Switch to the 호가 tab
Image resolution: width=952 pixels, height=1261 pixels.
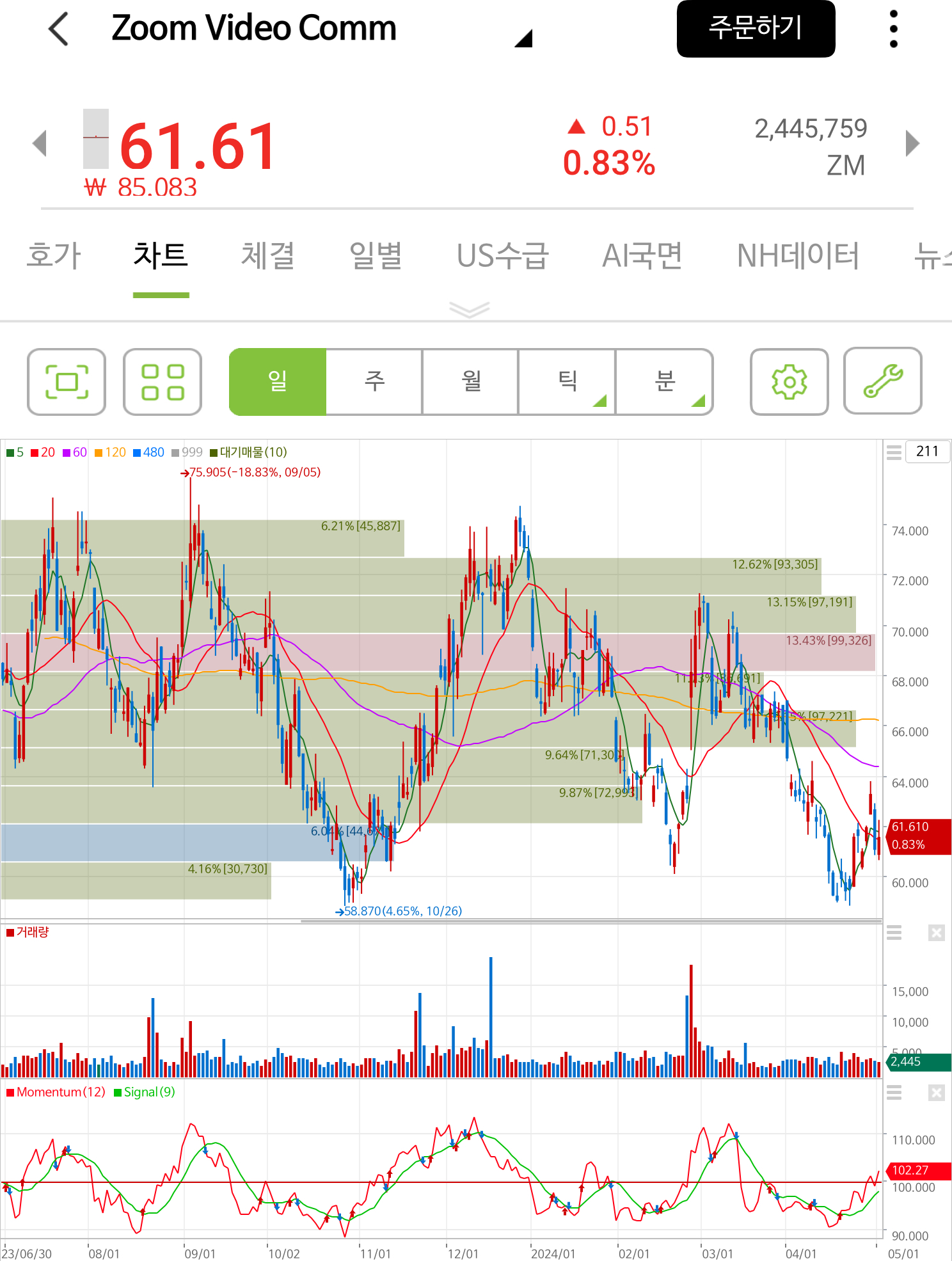[54, 256]
